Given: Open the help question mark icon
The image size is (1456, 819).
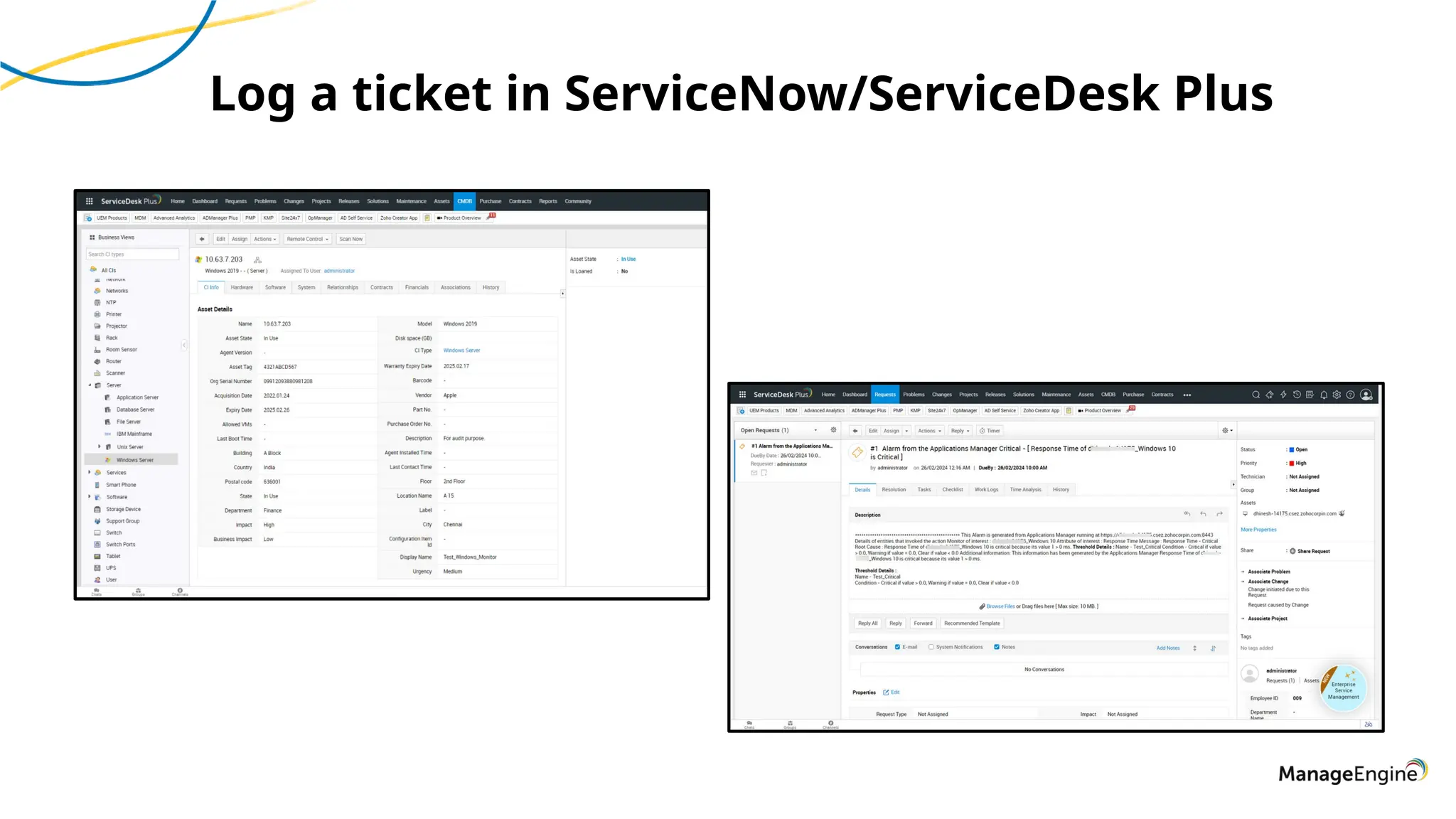Looking at the screenshot, I should [1351, 395].
